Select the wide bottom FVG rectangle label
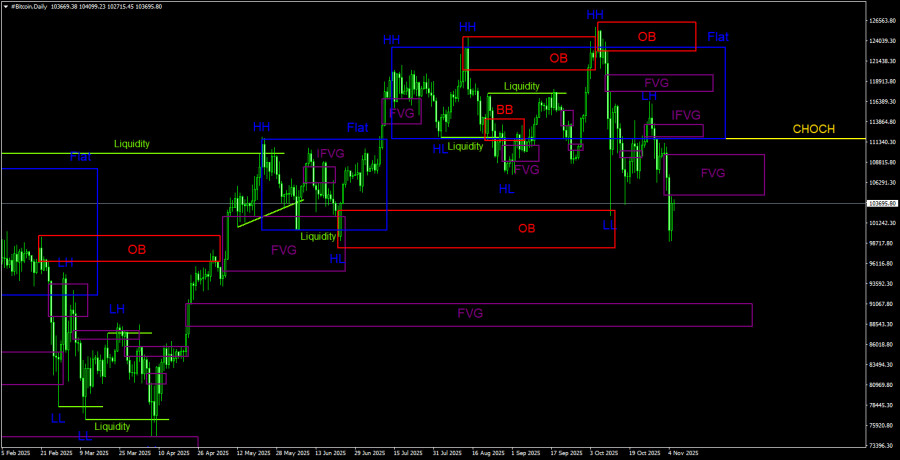This screenshot has width=900, height=460. [470, 313]
